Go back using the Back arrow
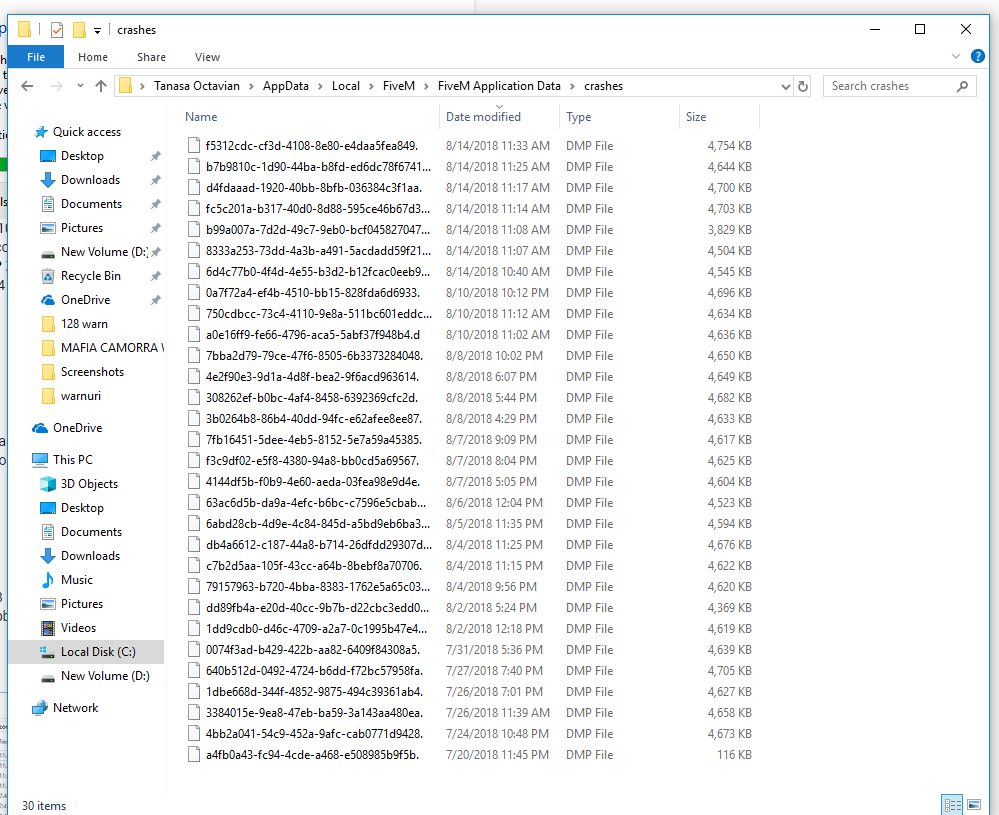 pos(26,86)
